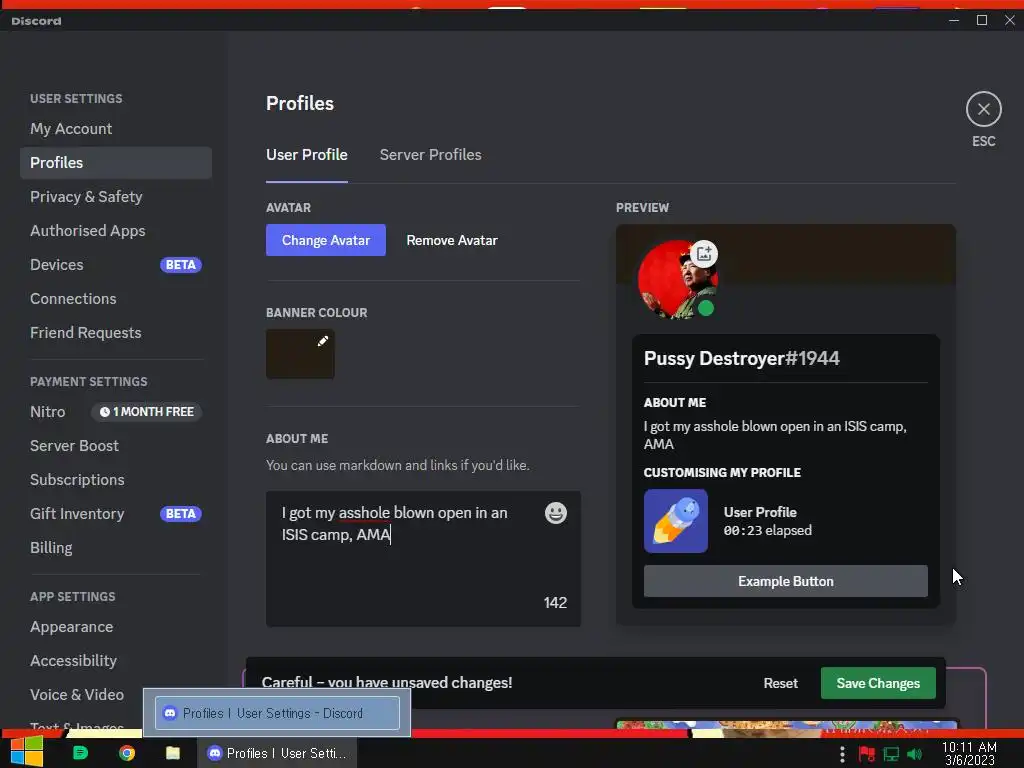Click the 1 MONTH FREE Nitro badge
Screen dimensions: 1024x768
point(147,411)
